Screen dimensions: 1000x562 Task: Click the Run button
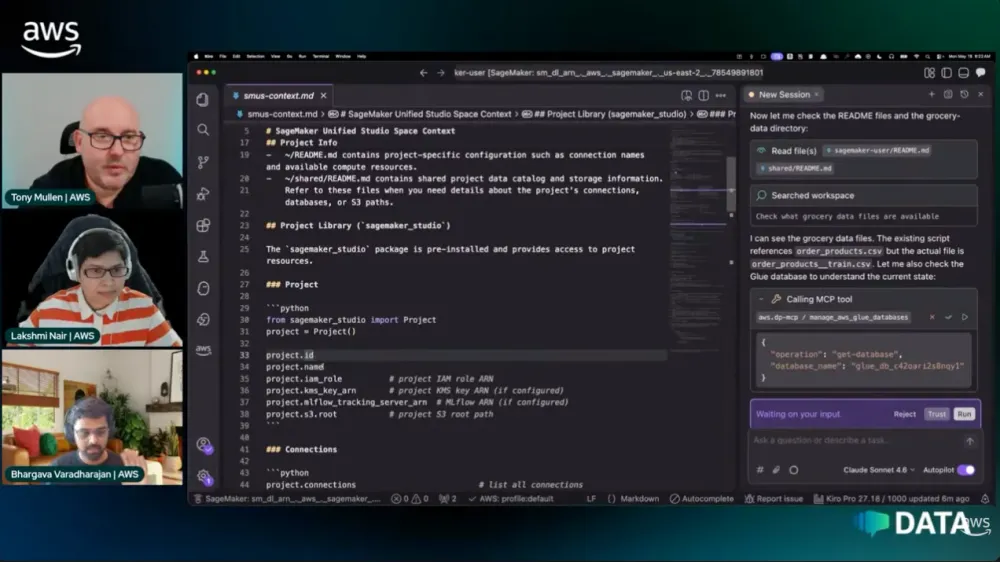964,414
